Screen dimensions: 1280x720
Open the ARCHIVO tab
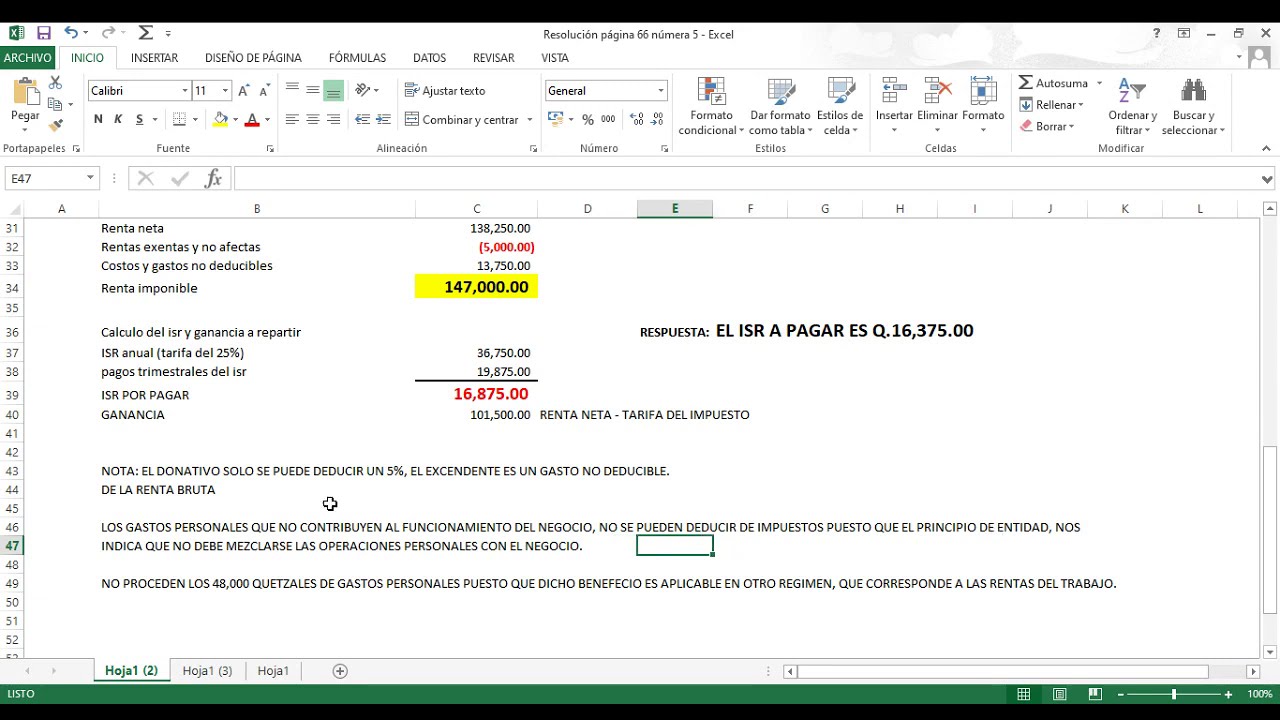[27, 58]
